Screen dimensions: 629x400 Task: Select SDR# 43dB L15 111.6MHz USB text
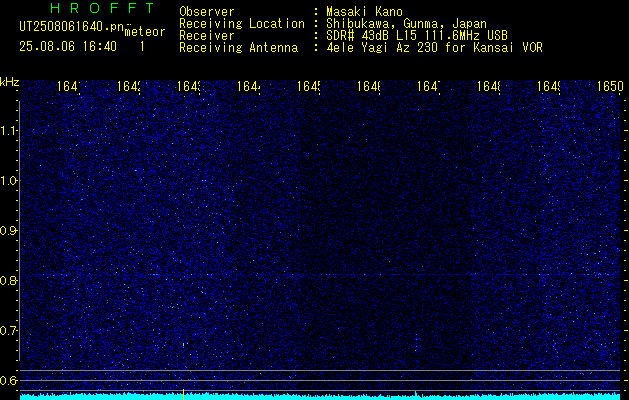(417, 36)
